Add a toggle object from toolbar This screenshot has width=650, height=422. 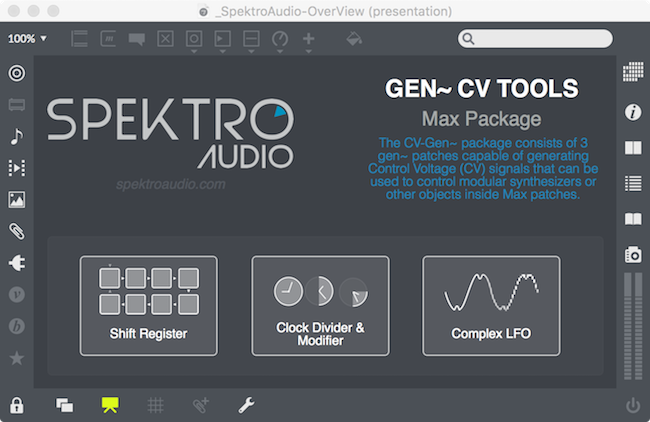coord(165,39)
